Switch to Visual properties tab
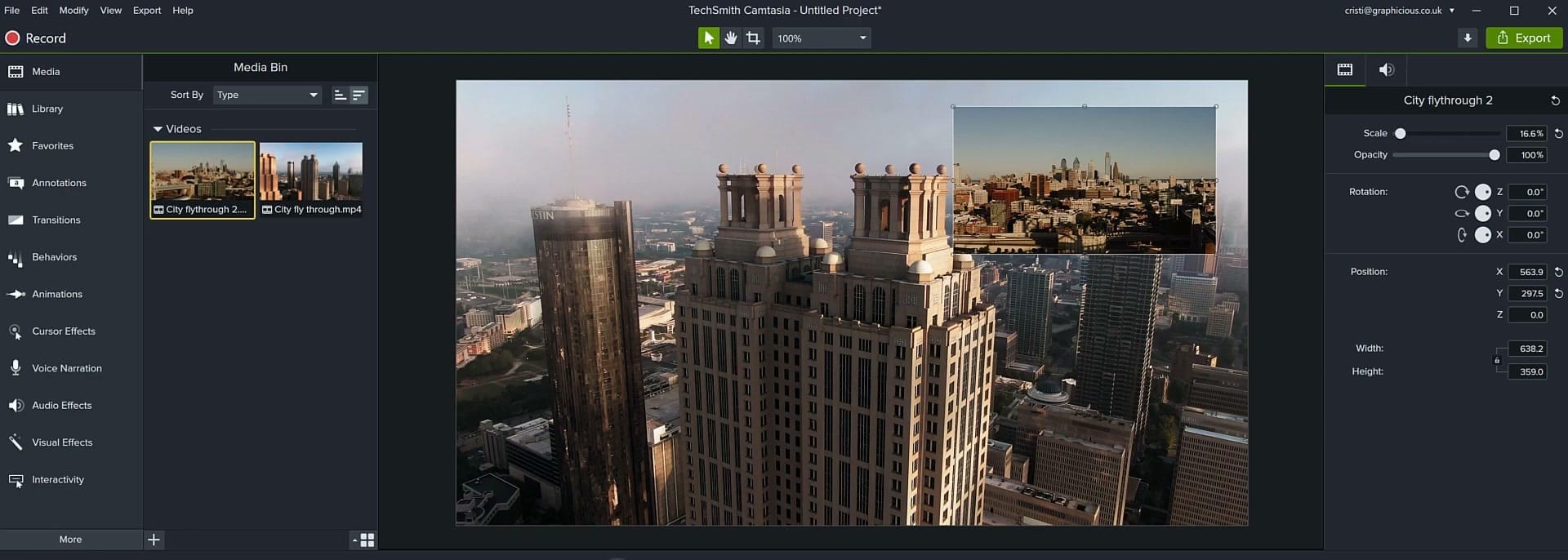The height and width of the screenshot is (560, 1568). [1345, 70]
